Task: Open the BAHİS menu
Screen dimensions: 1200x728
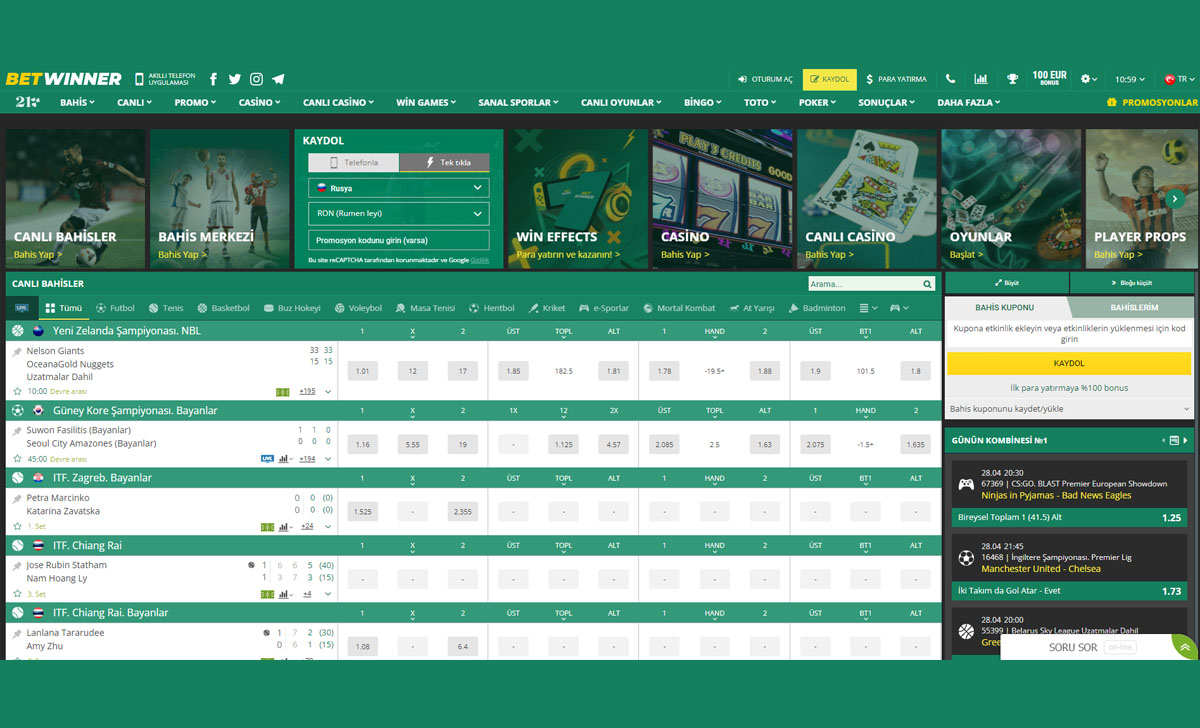Action: tap(77, 102)
